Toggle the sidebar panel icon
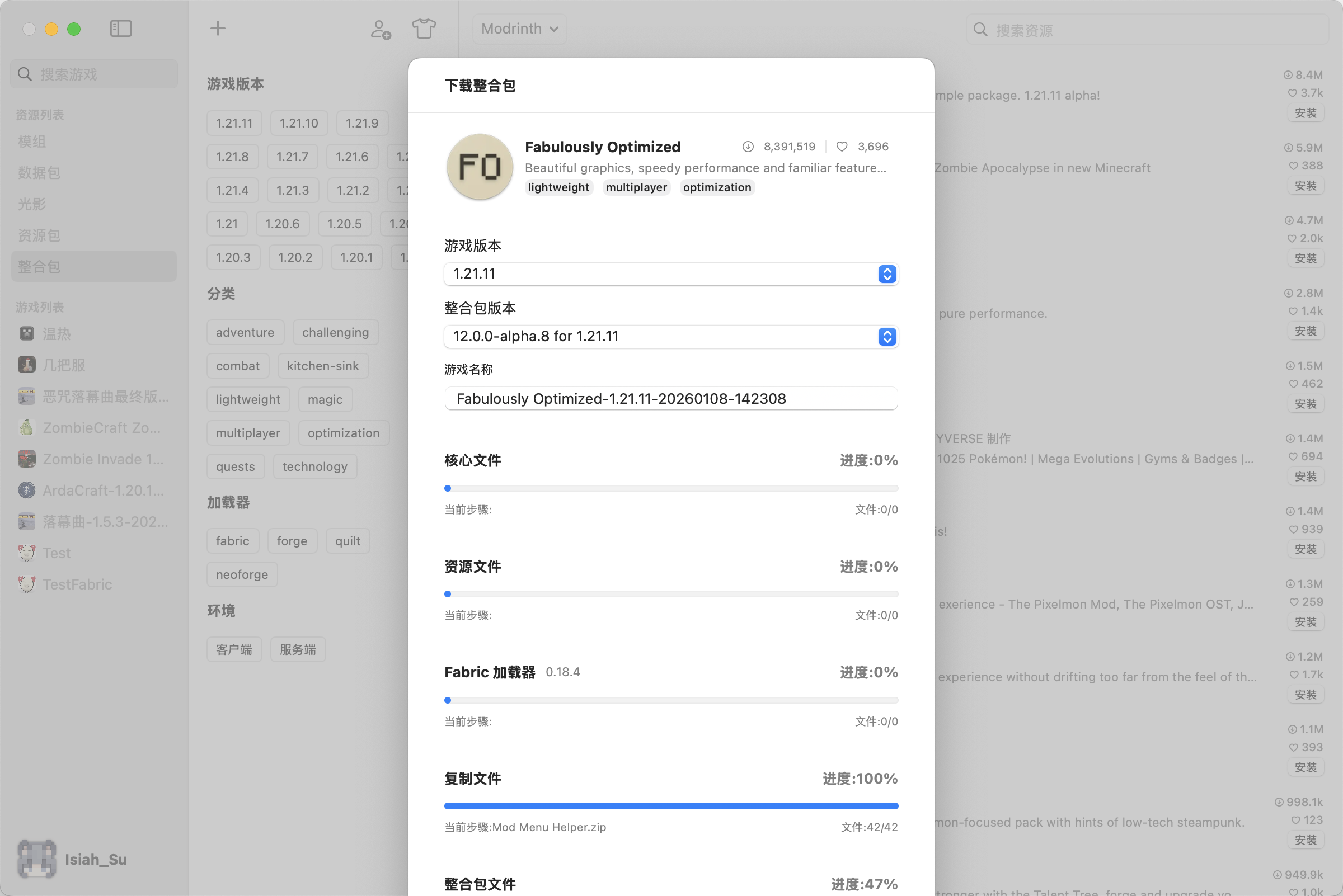This screenshot has height=896, width=1343. 121,29
